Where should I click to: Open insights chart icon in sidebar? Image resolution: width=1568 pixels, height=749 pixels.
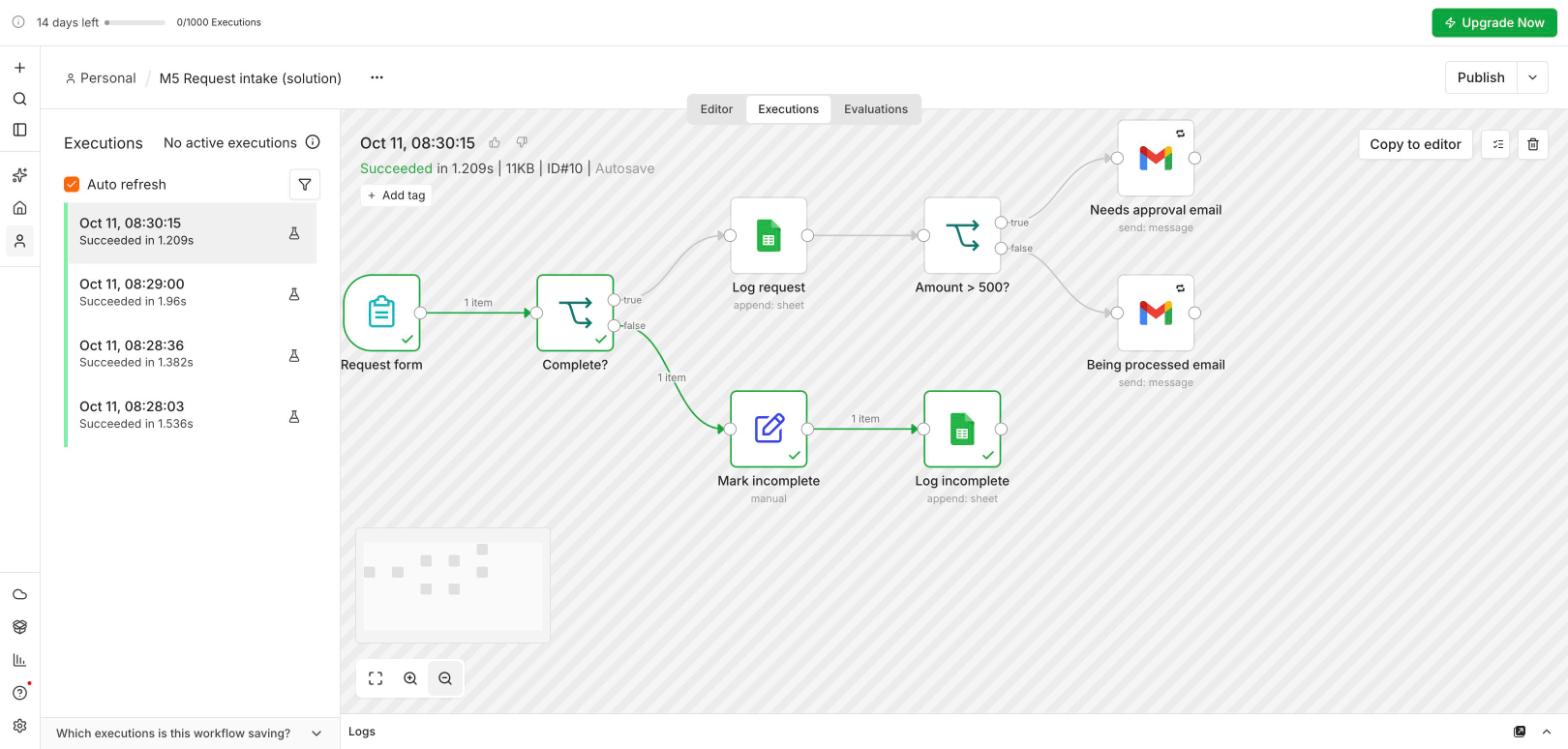click(x=19, y=660)
